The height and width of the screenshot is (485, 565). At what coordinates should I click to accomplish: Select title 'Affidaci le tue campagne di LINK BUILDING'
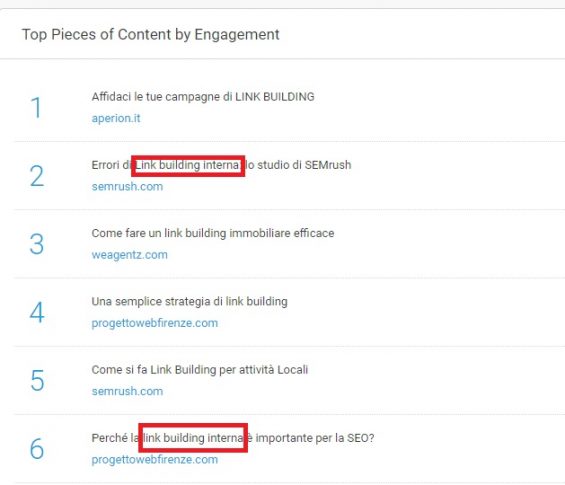click(x=203, y=97)
